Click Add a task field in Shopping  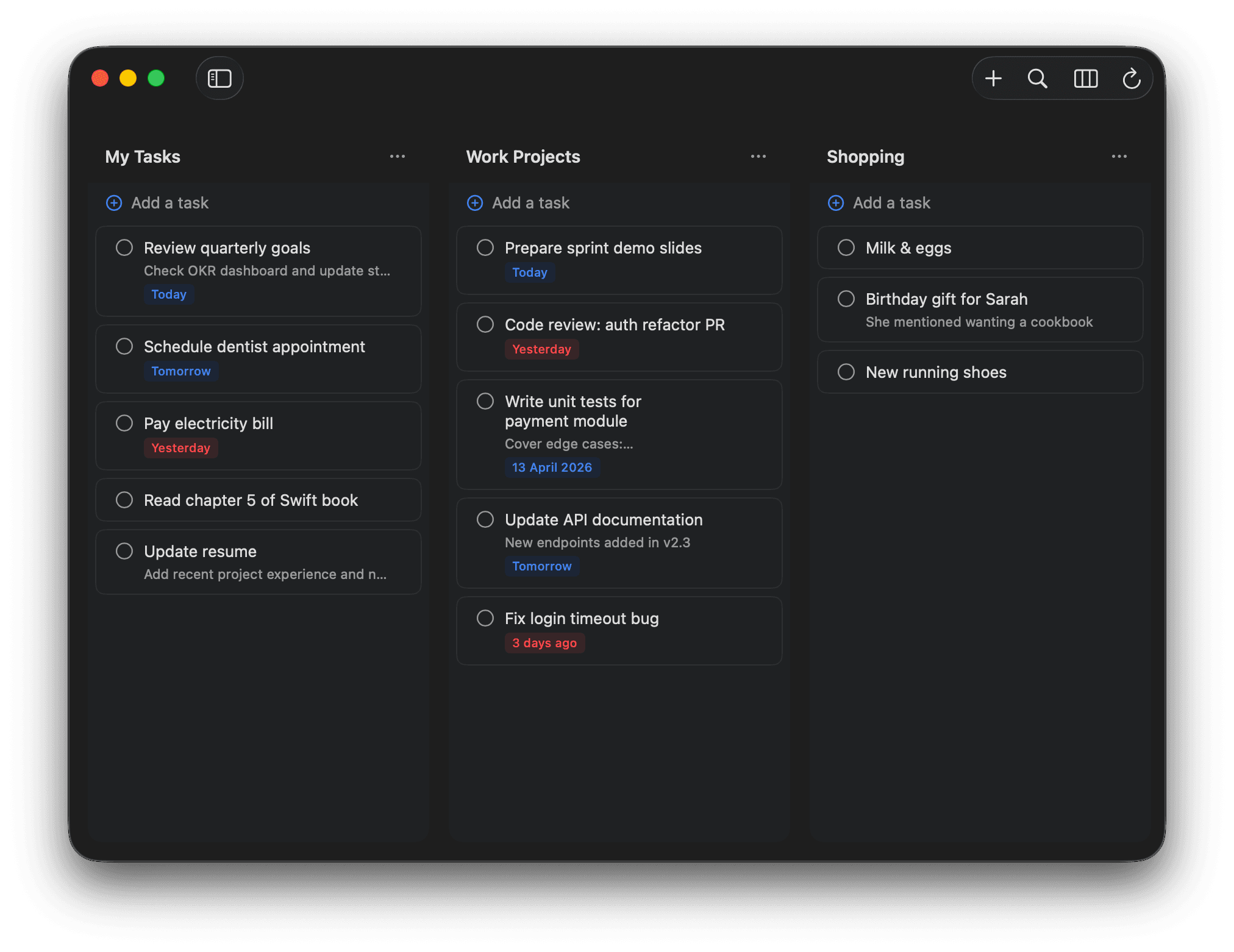pyautogui.click(x=891, y=203)
